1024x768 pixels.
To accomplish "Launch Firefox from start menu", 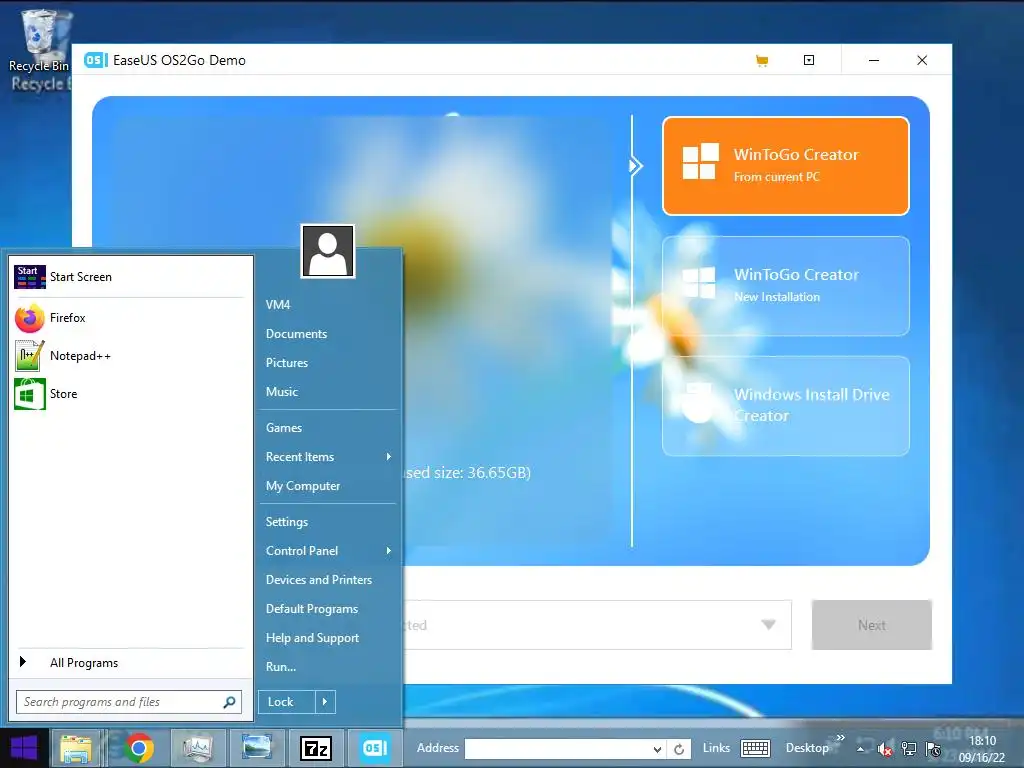I will point(129,318).
